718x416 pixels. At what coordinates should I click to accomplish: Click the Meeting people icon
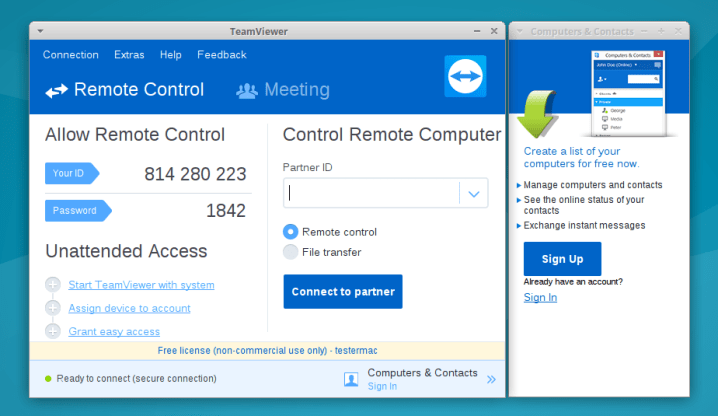click(247, 91)
